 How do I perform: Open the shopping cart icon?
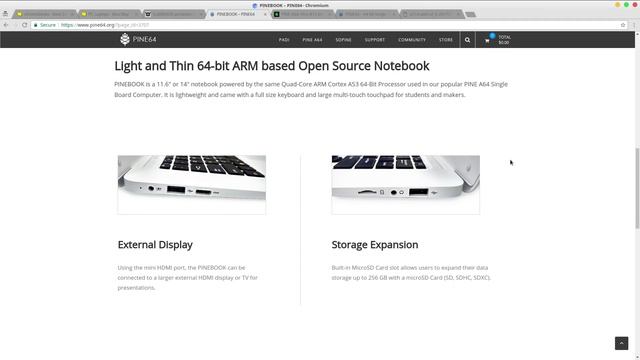[x=487, y=40]
